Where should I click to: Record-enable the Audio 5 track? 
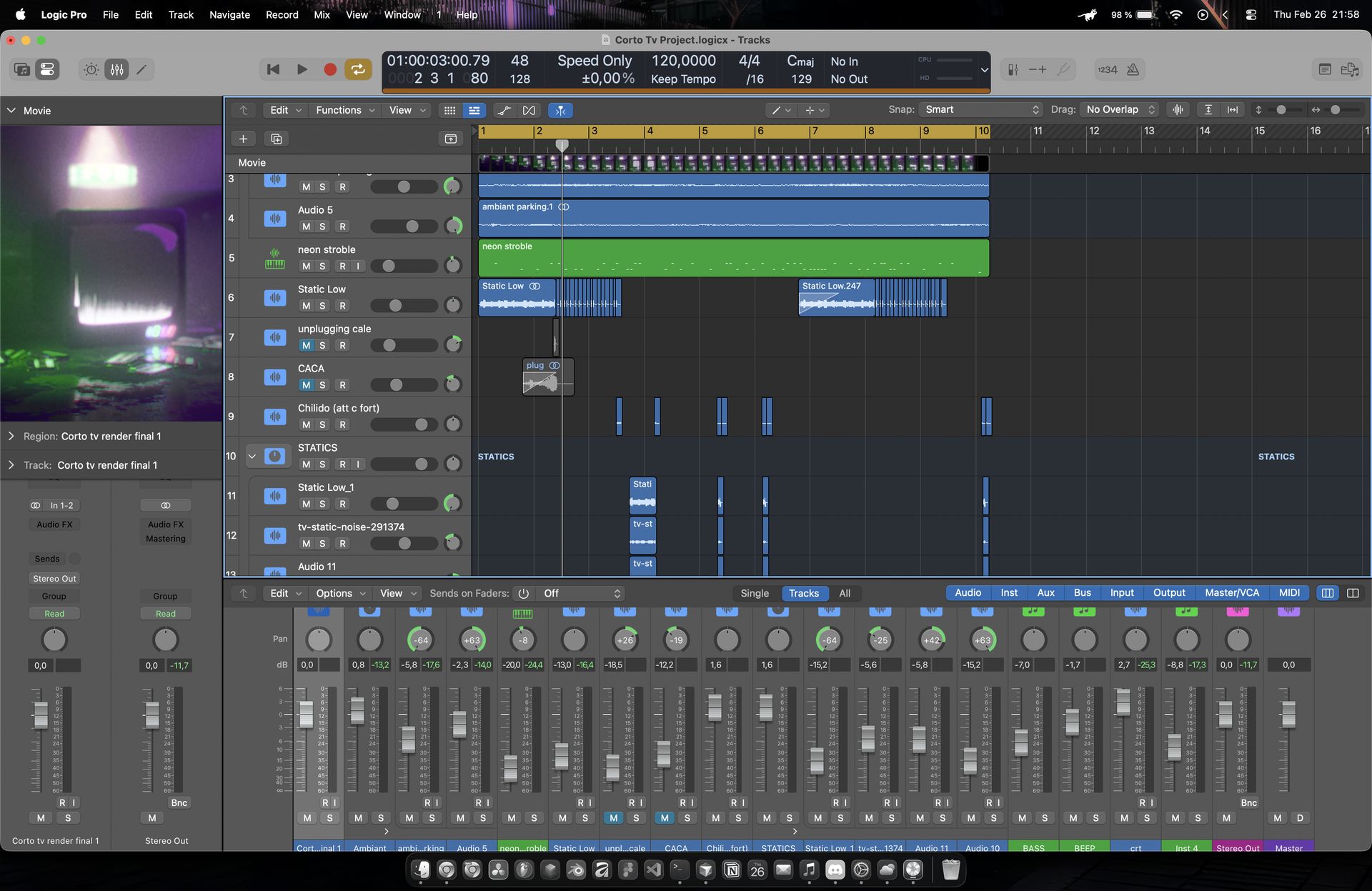coord(342,227)
